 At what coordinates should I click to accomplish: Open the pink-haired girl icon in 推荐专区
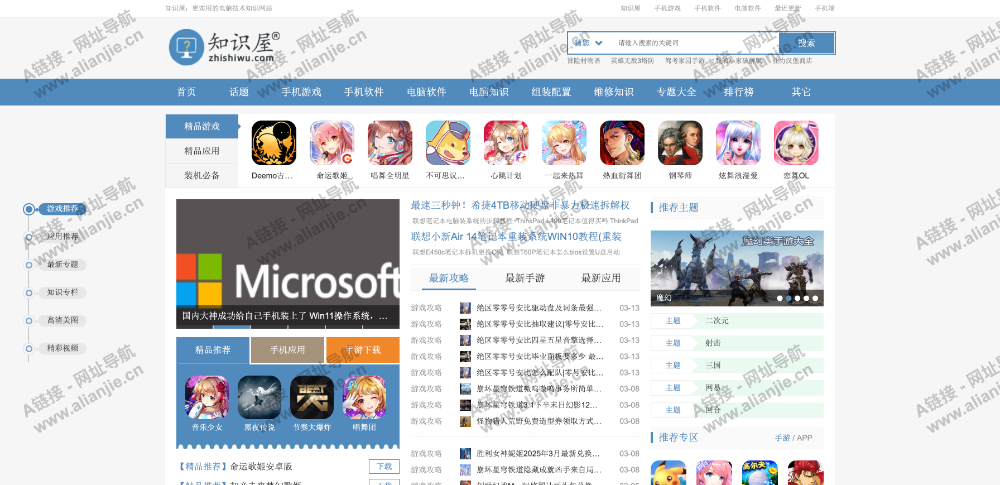(x=714, y=473)
